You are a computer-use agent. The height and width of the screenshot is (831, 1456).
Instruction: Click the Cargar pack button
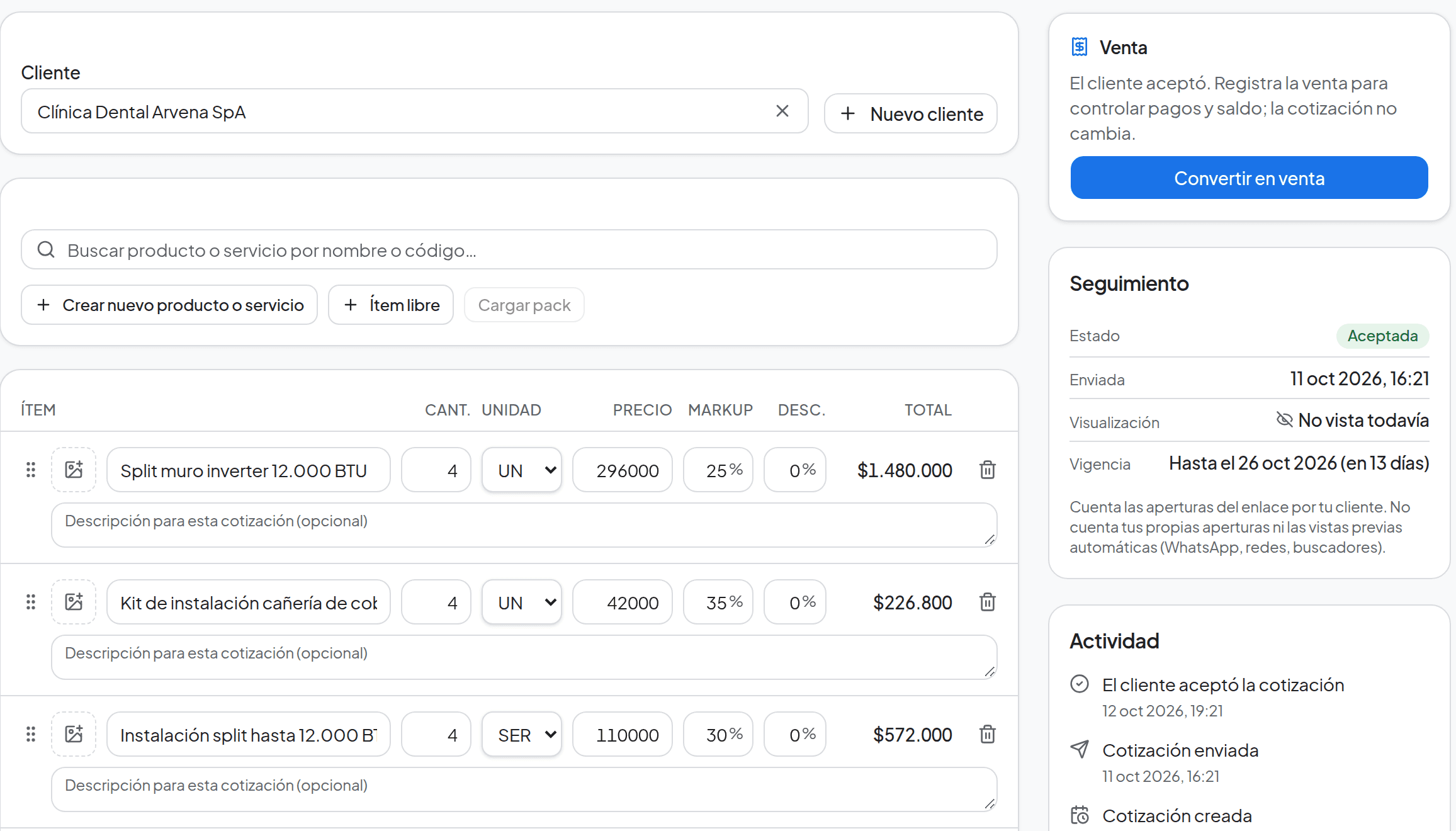[524, 305]
